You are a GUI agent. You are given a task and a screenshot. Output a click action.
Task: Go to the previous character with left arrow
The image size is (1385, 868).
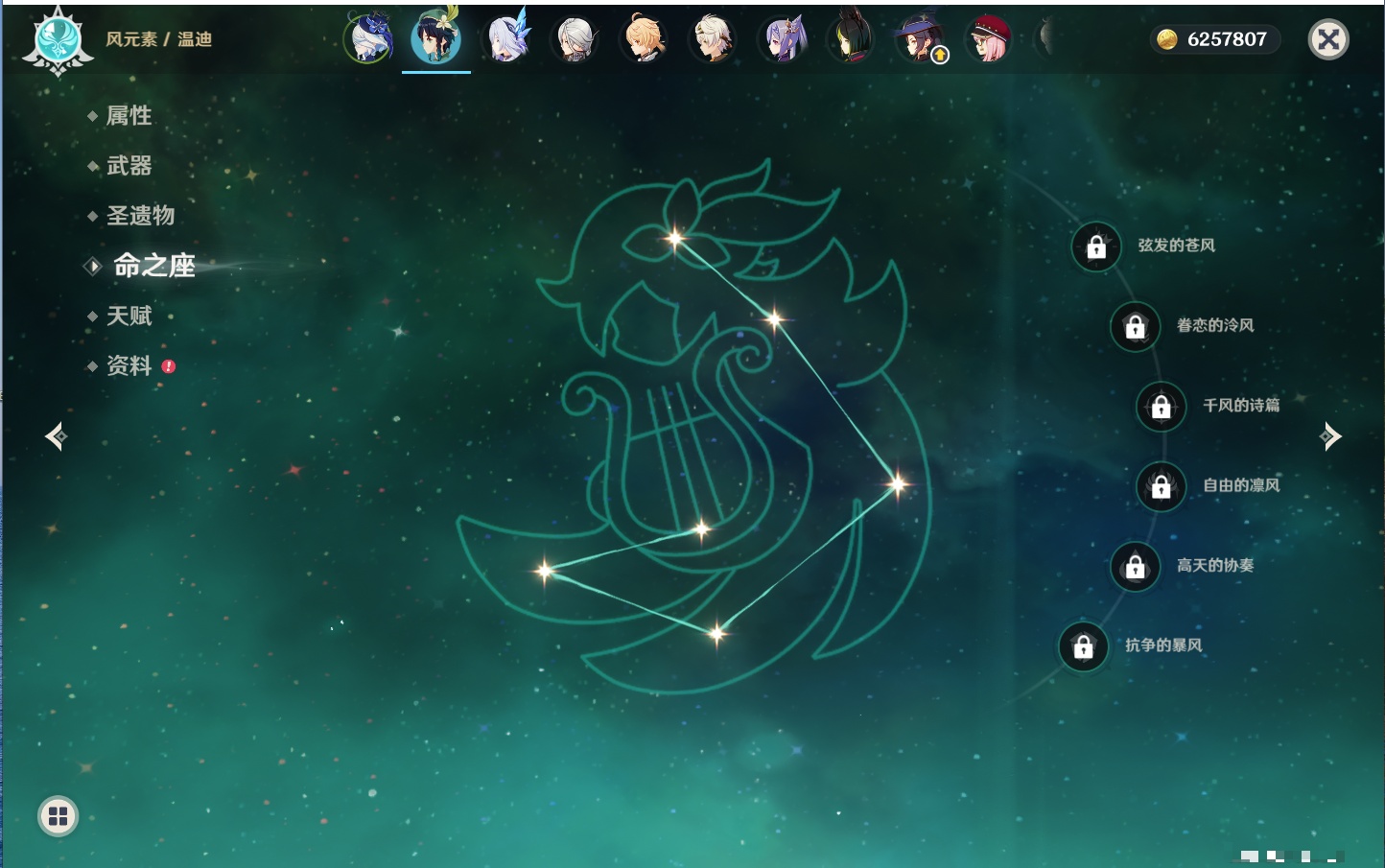point(57,436)
